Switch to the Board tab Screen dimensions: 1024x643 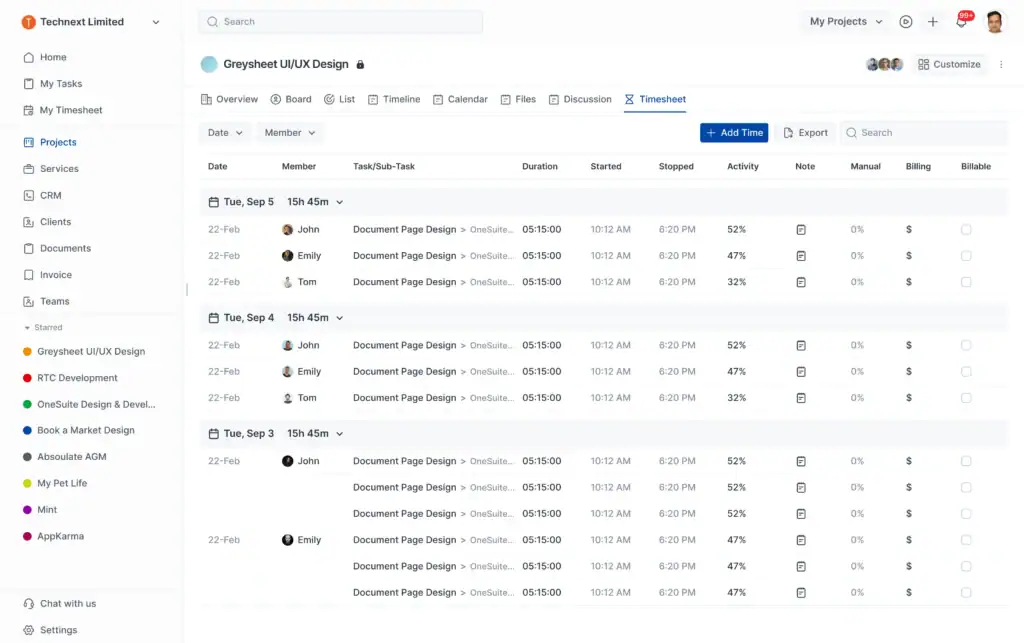point(291,99)
